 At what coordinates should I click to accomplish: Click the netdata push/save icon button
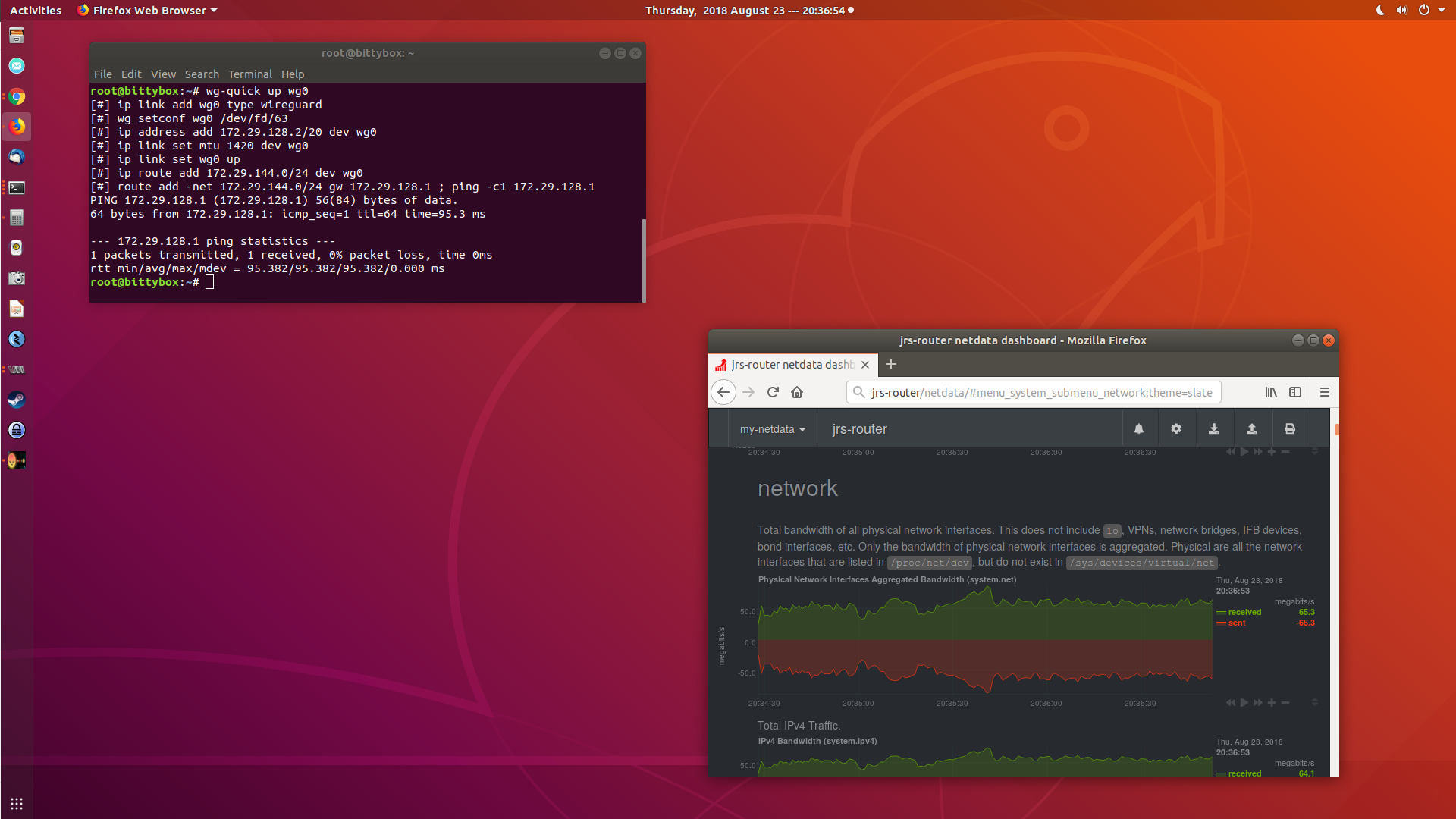[x=1252, y=429]
